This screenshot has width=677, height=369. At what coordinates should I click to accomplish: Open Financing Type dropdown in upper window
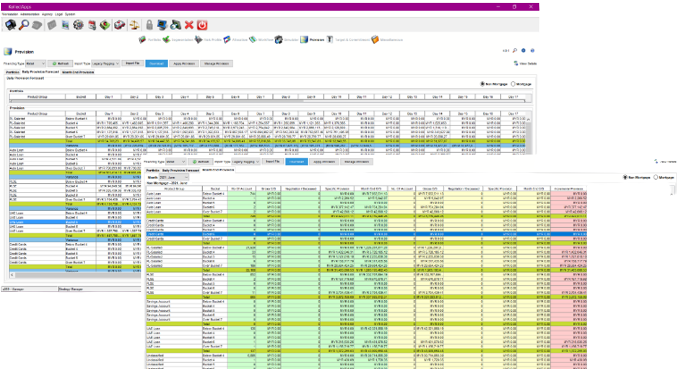(35, 63)
